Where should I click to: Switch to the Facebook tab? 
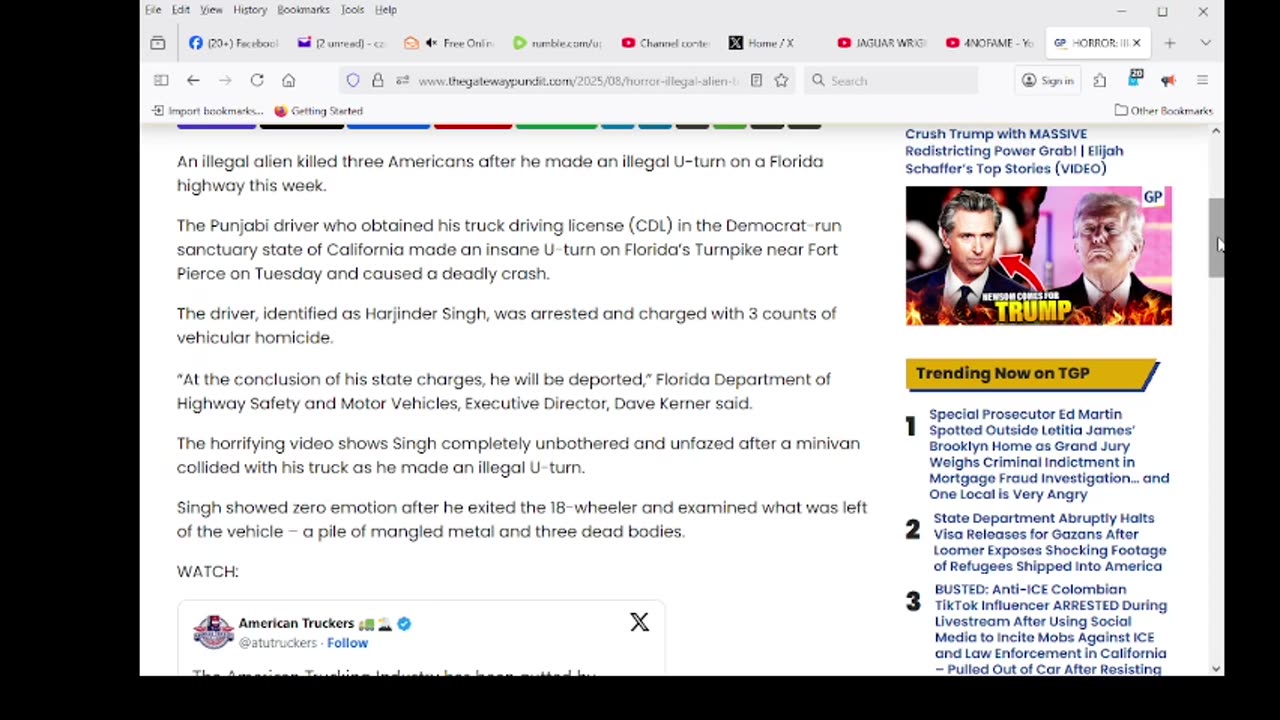tap(234, 43)
